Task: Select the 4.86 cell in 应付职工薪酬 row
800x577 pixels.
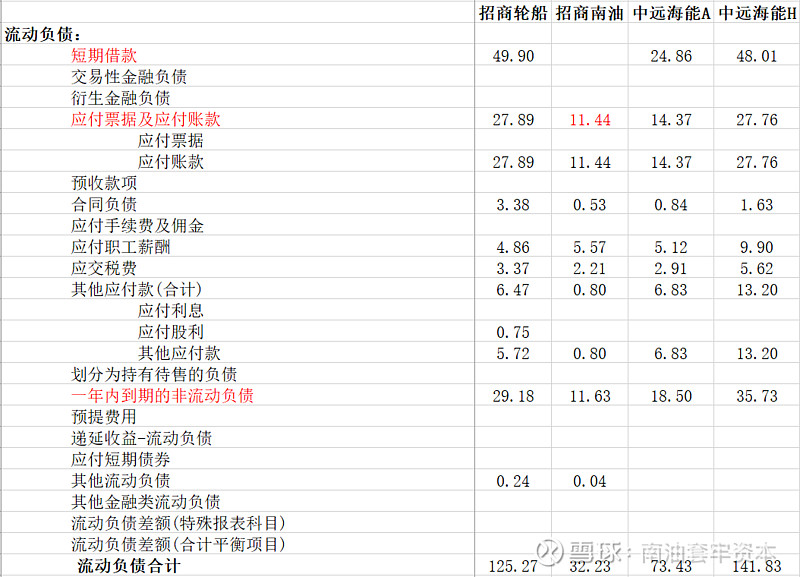Action: [513, 247]
